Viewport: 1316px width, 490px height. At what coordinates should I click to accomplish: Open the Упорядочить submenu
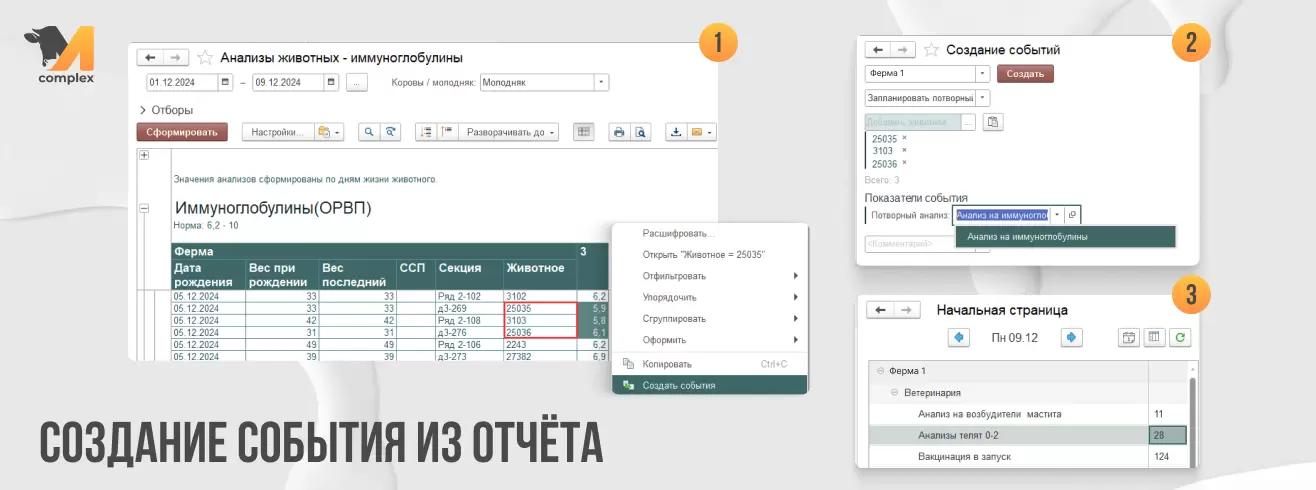[710, 297]
